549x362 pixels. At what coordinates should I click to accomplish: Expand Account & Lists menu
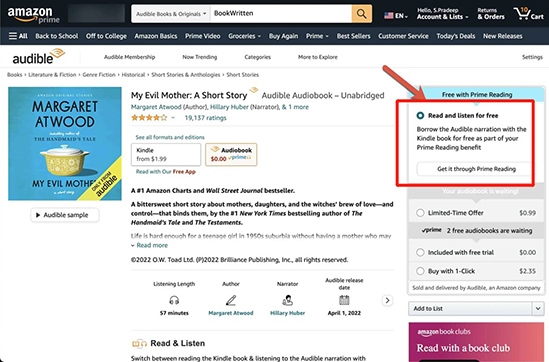click(443, 14)
